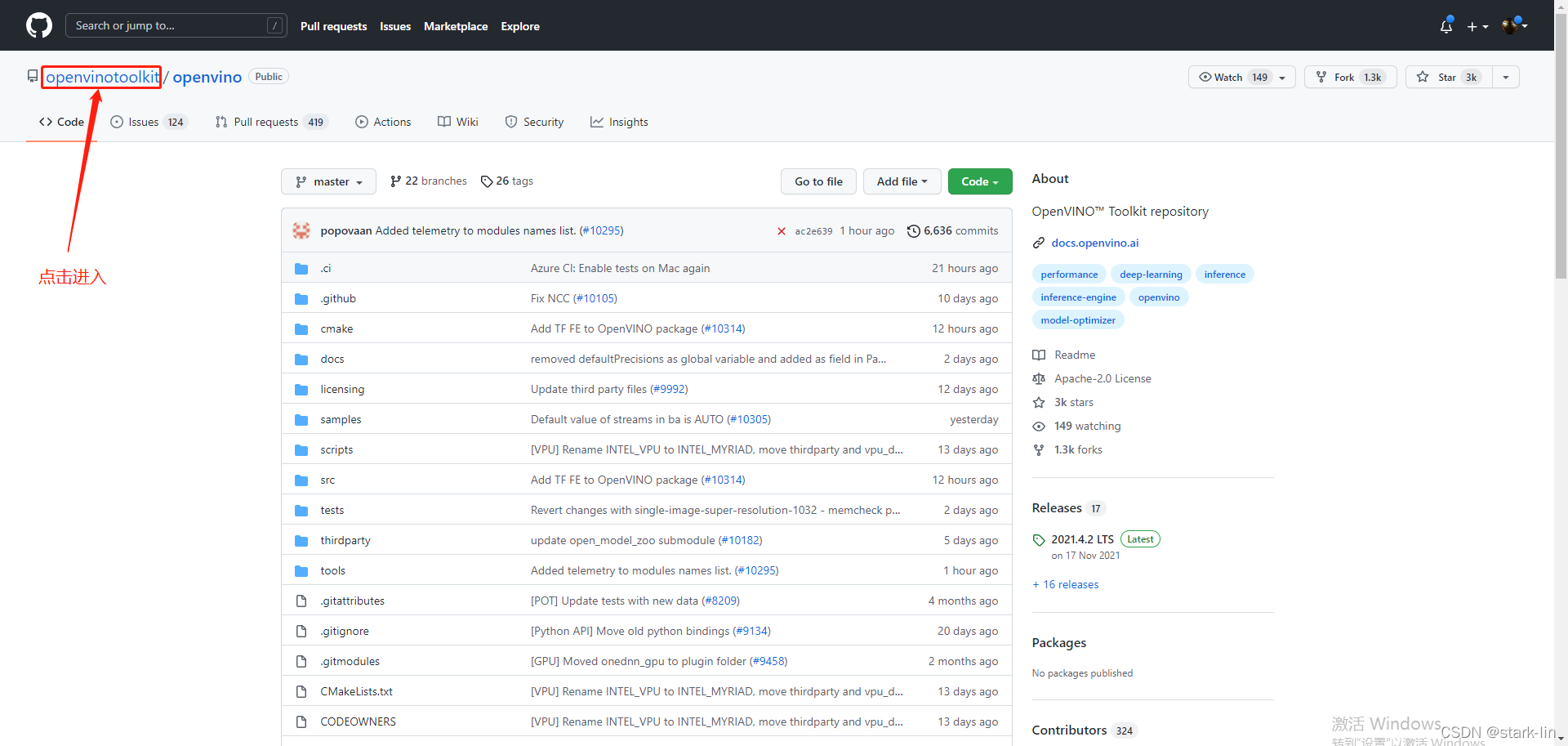Open the Readme link in About
This screenshot has height=746, width=1568.
pyautogui.click(x=1064, y=355)
